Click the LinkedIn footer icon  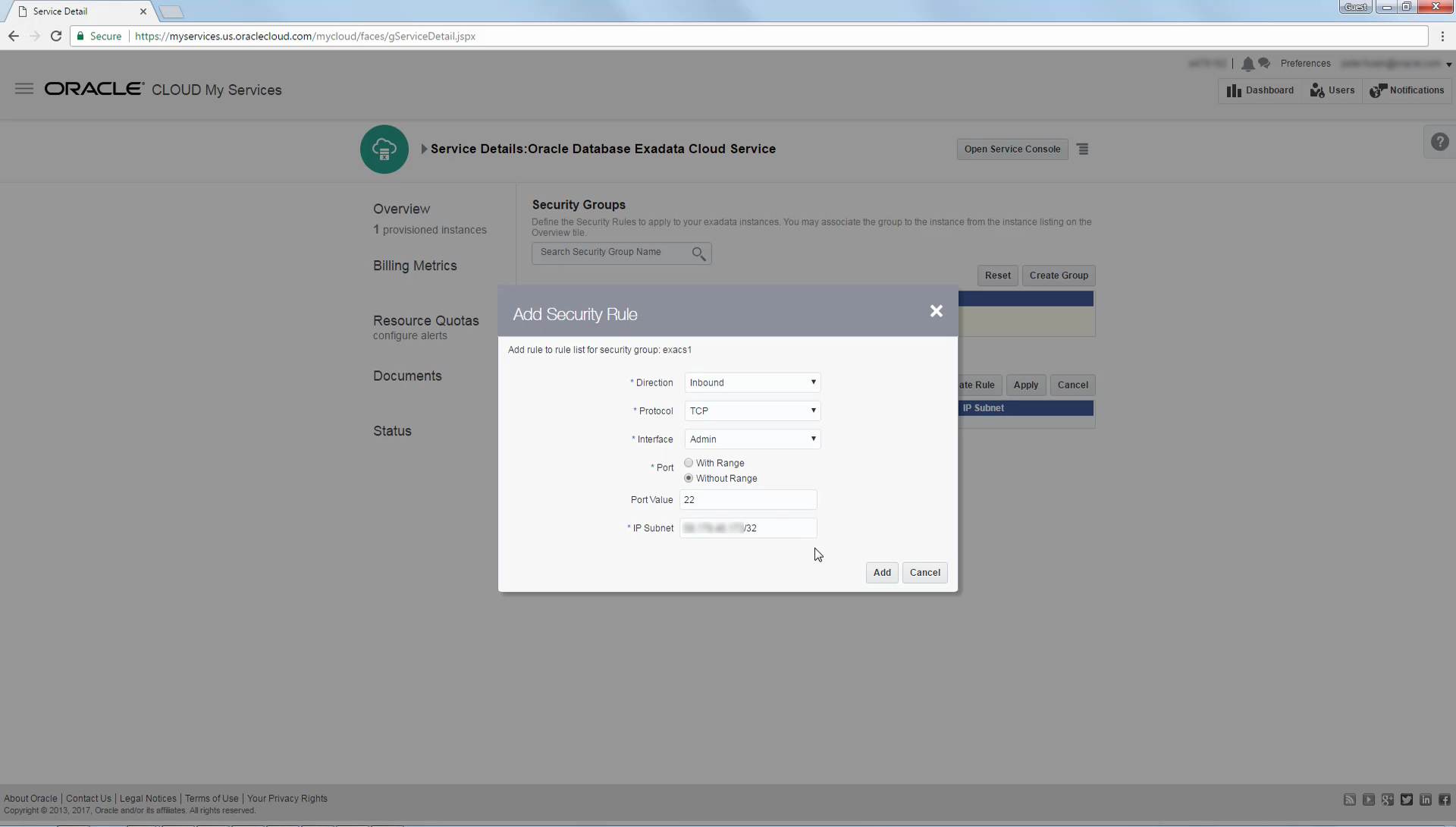pos(1426,800)
